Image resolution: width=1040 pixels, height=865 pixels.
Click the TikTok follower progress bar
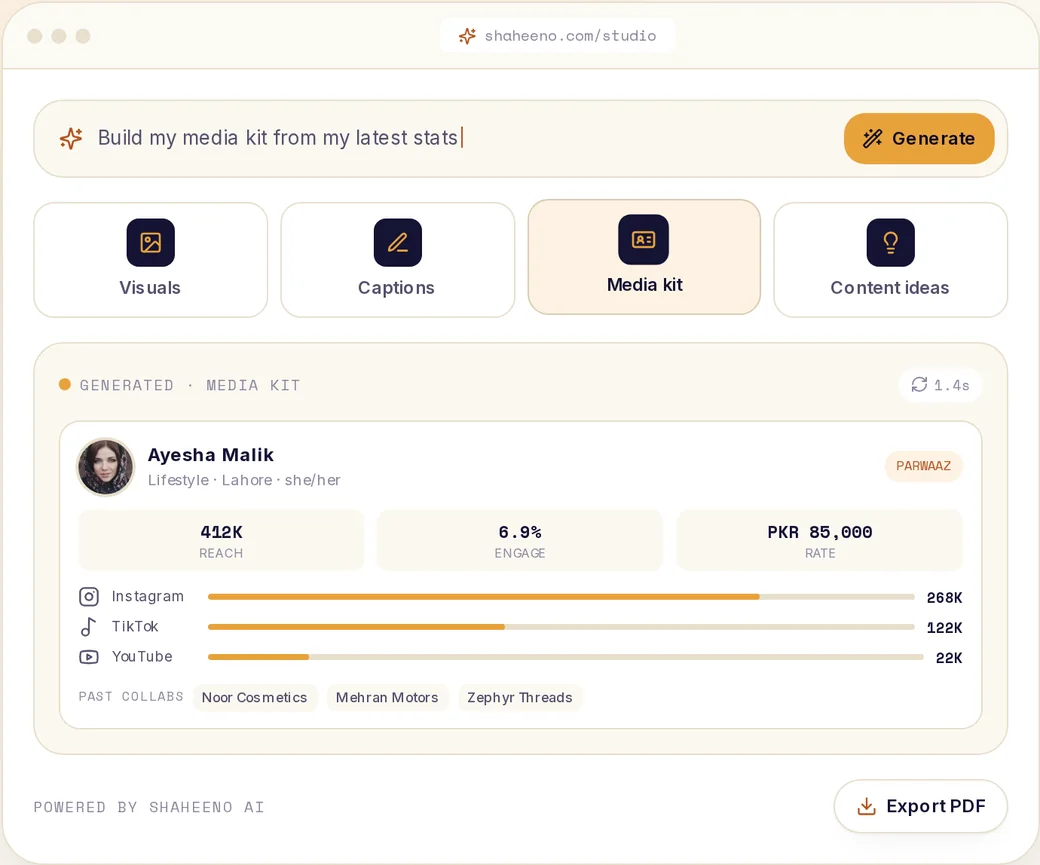(x=561, y=627)
